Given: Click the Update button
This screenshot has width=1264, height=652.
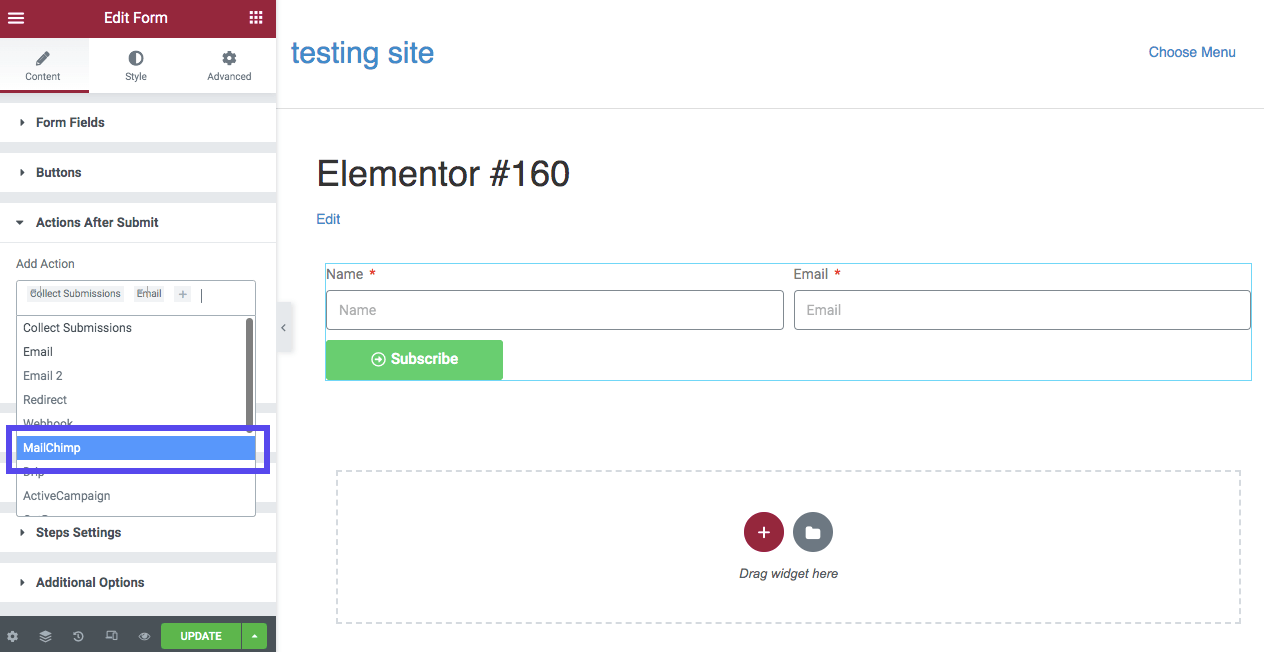Looking at the screenshot, I should 200,635.
